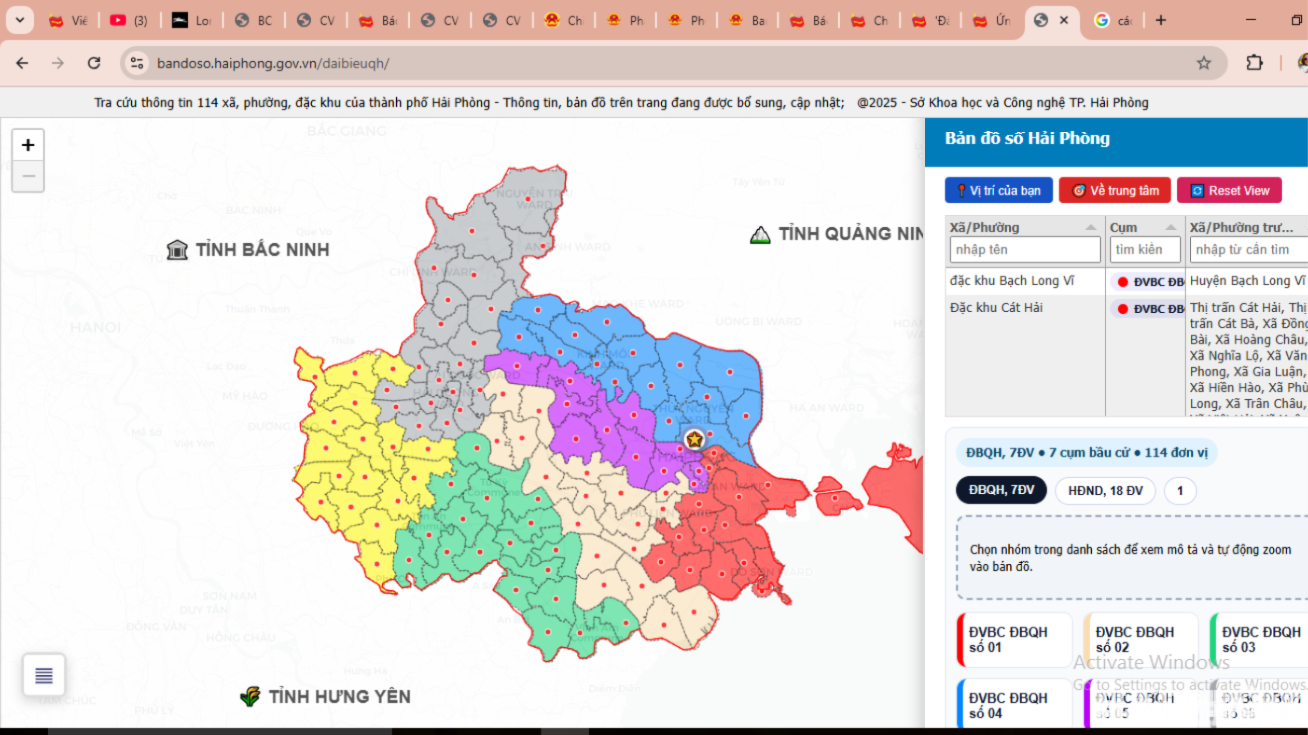
Task: Click the Vị trí của bạn button
Action: tap(998, 190)
